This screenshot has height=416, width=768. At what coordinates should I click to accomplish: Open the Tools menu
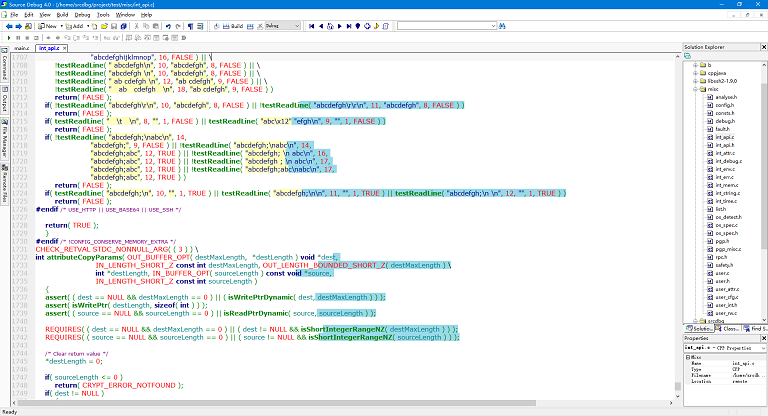[103, 15]
